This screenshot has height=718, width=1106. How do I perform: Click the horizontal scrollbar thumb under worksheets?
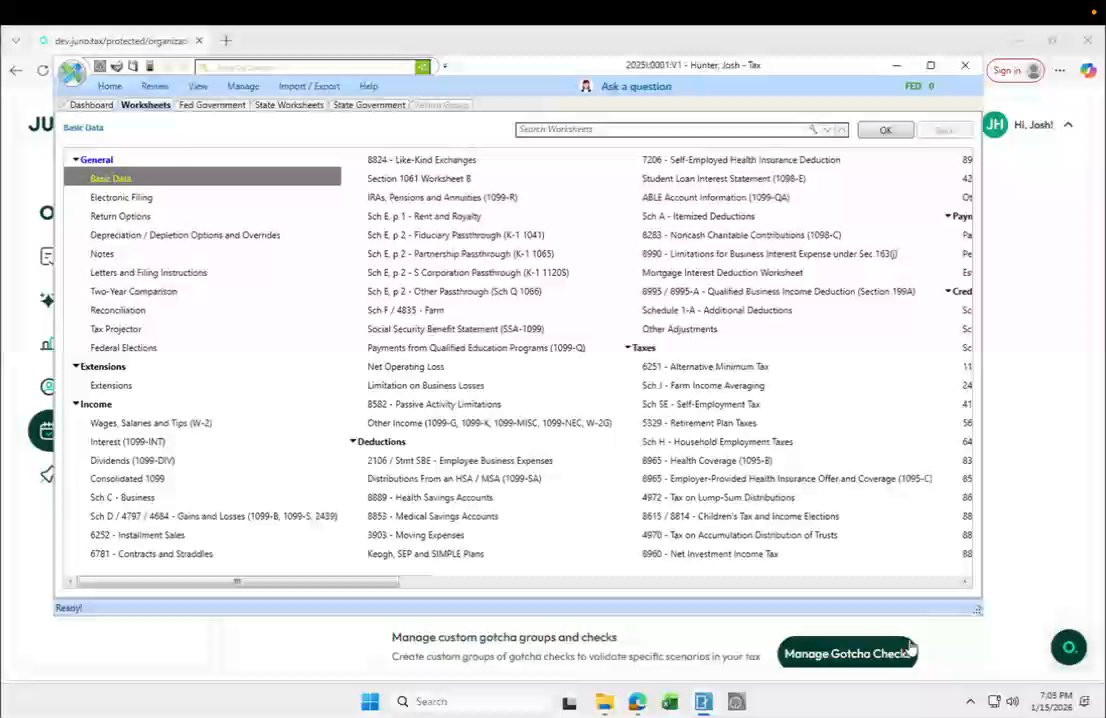pyautogui.click(x=238, y=581)
